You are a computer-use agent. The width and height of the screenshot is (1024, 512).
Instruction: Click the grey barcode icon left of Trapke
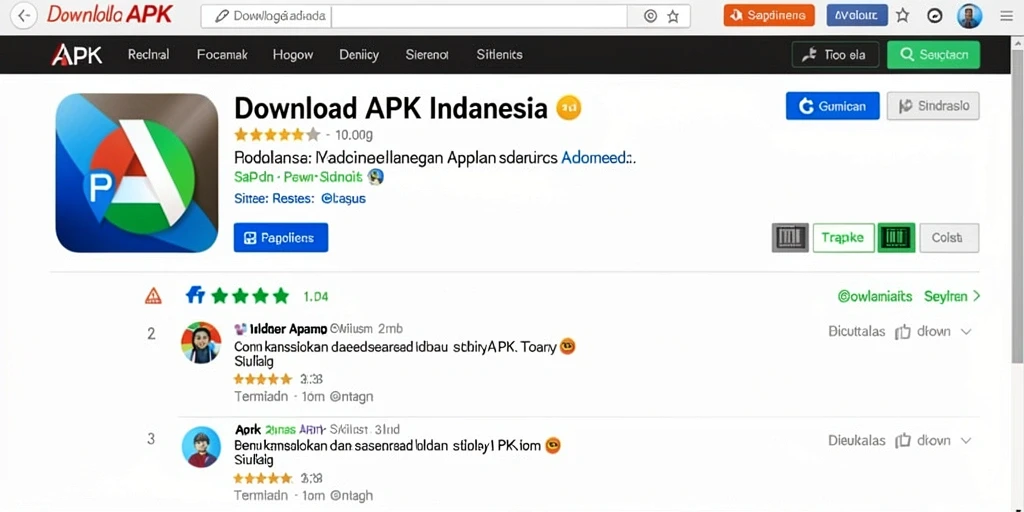790,238
